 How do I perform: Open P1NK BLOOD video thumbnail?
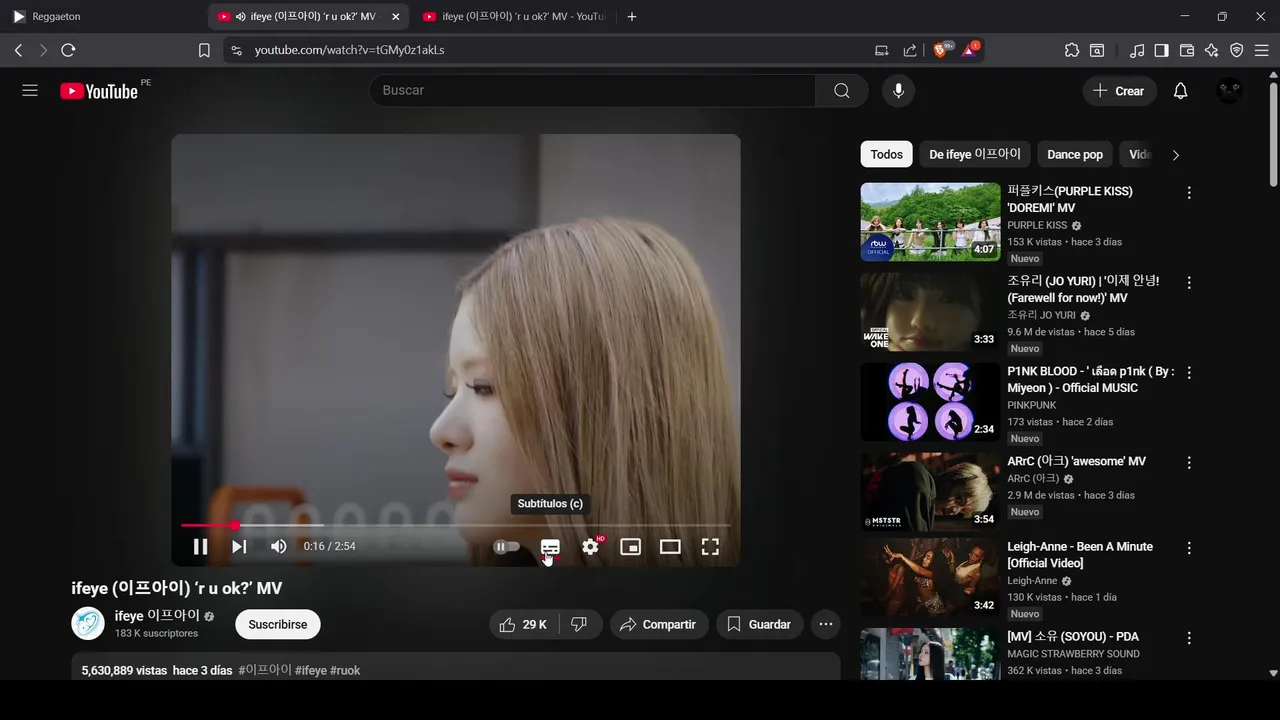(930, 401)
